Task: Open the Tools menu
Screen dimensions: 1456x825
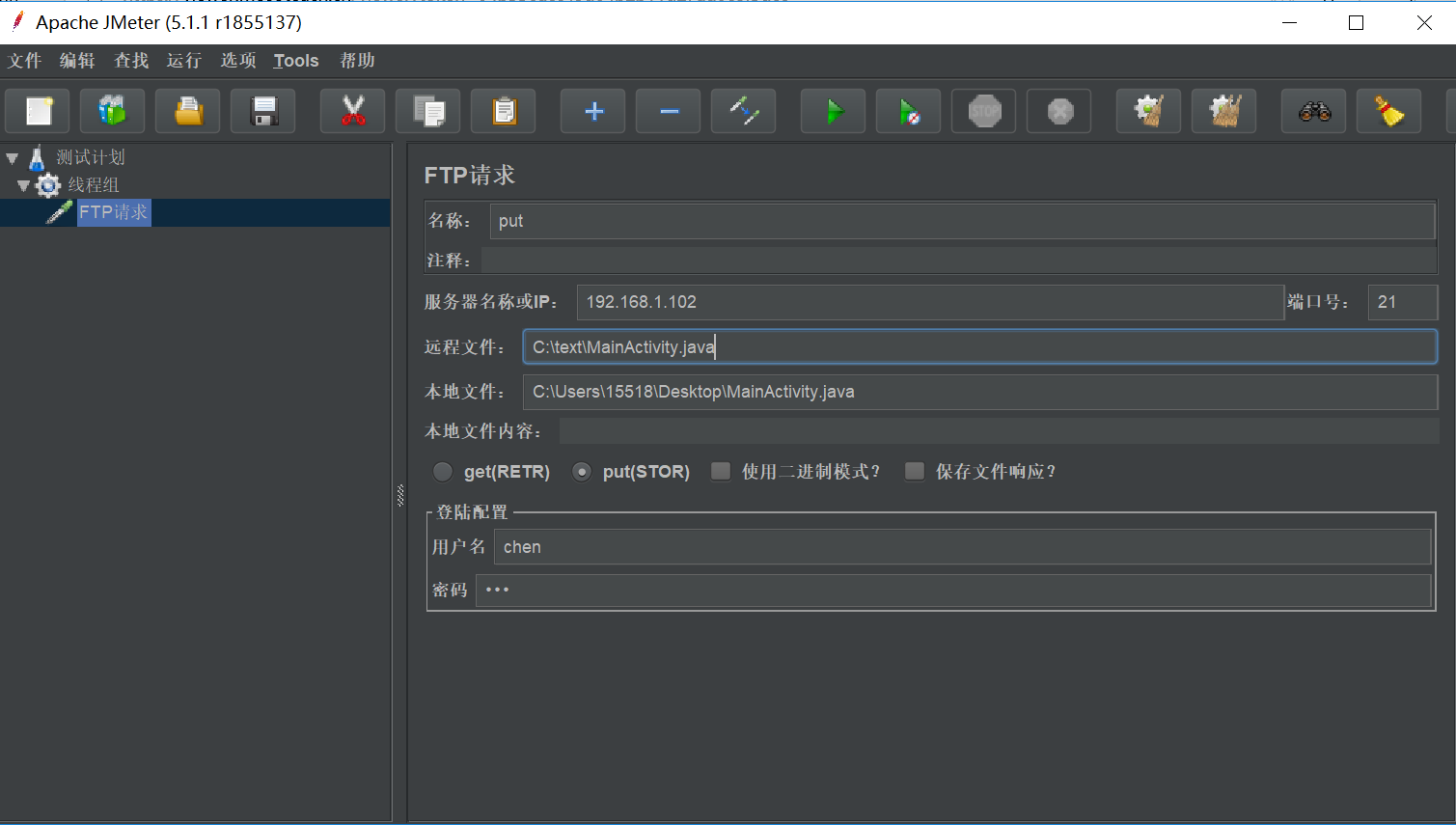Action: [296, 61]
